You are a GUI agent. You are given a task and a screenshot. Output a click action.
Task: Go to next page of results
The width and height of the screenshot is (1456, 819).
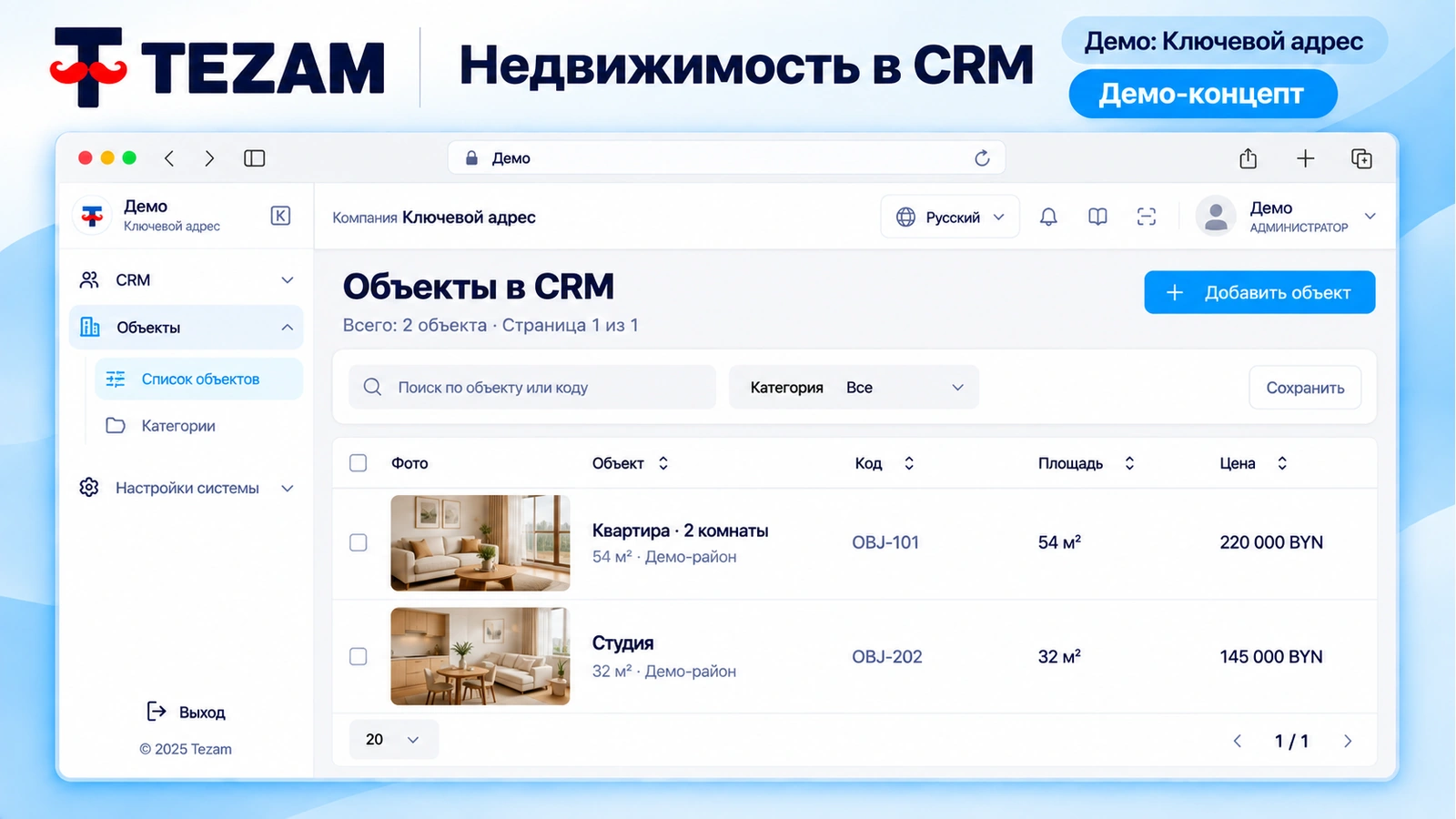point(1348,741)
